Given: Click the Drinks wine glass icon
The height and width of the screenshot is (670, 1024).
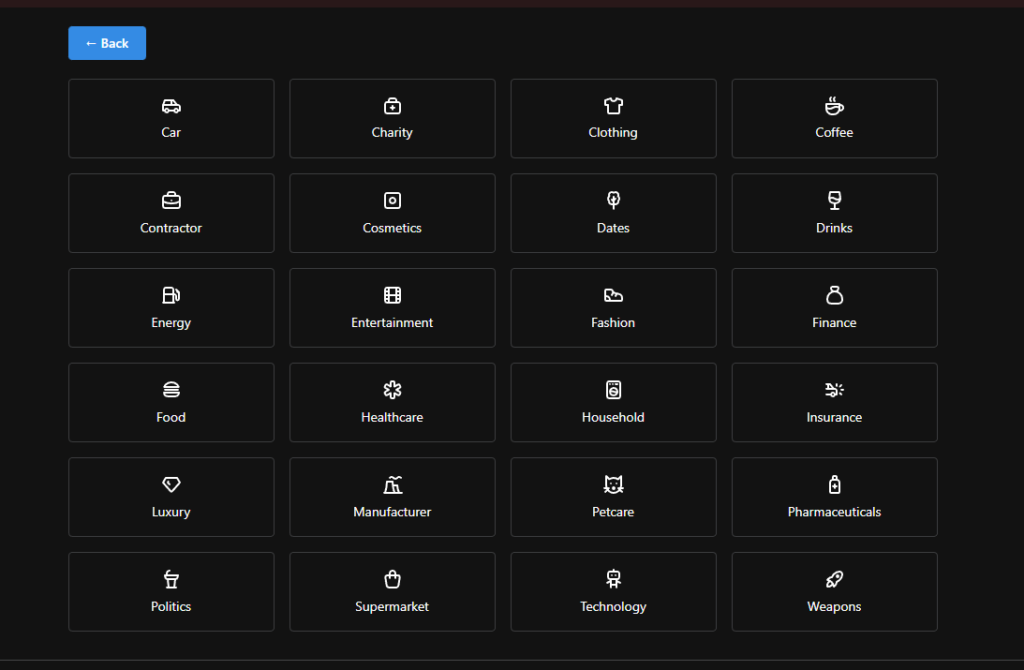Looking at the screenshot, I should pyautogui.click(x=834, y=201).
